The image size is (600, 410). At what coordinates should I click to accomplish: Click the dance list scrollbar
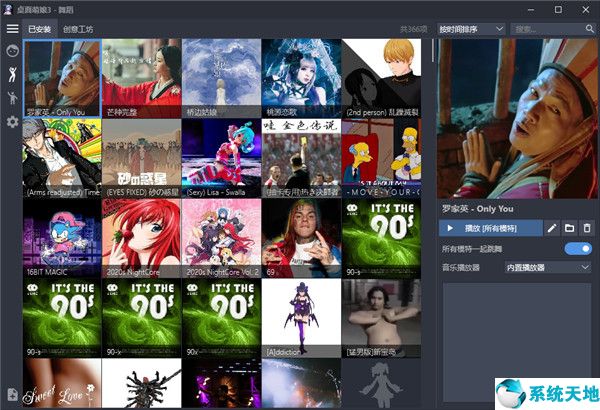tap(433, 50)
